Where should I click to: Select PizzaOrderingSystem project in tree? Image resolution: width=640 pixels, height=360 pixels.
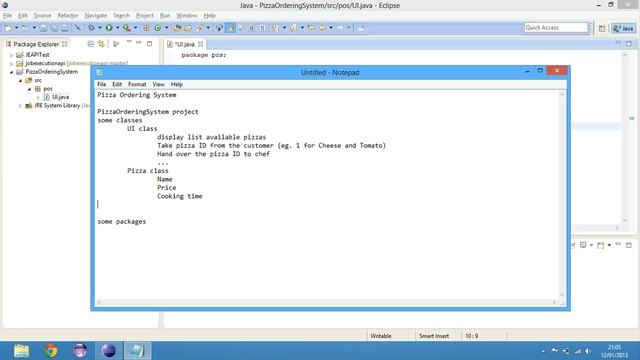tap(51, 72)
